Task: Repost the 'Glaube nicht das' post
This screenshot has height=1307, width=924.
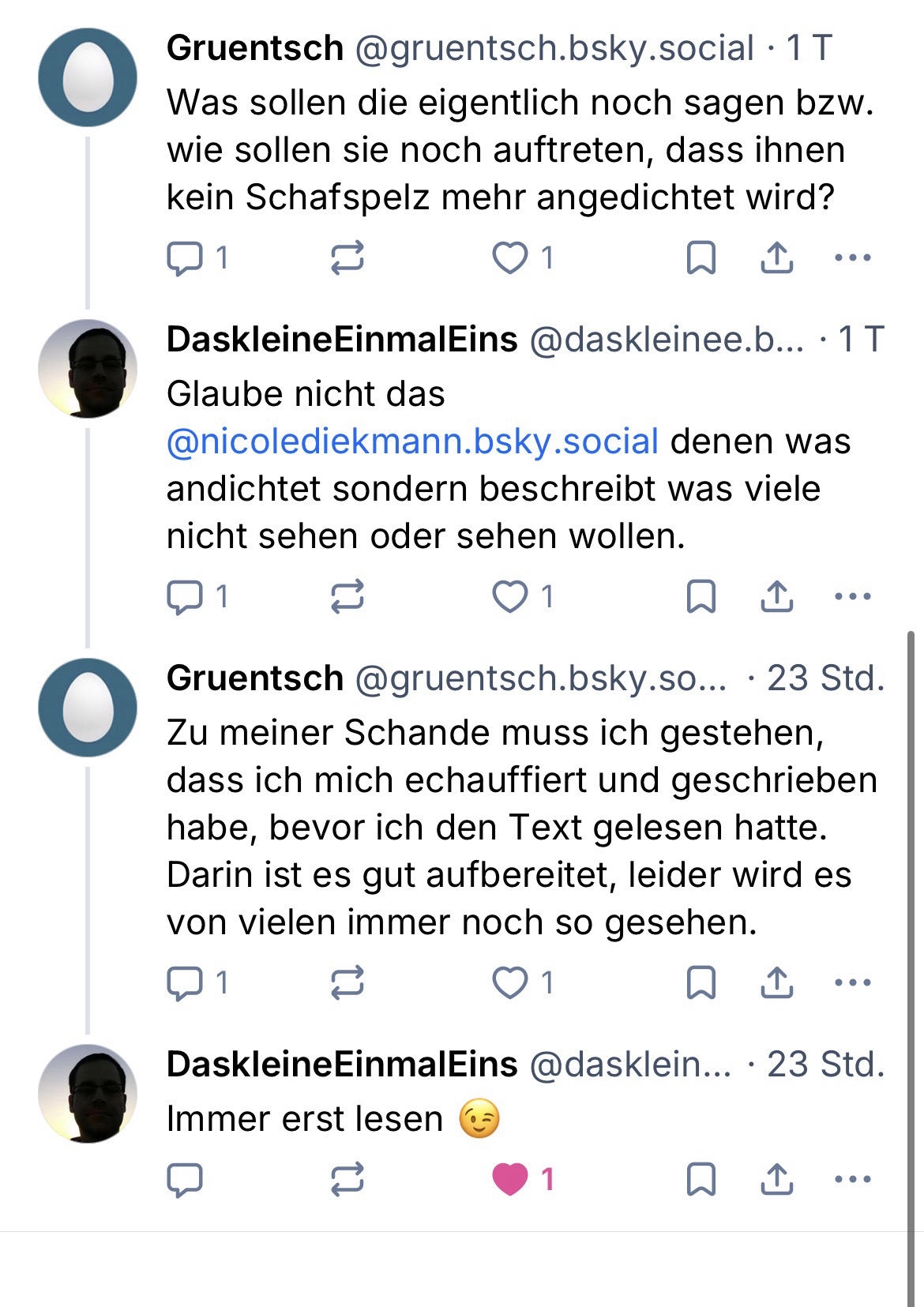Action: (347, 596)
